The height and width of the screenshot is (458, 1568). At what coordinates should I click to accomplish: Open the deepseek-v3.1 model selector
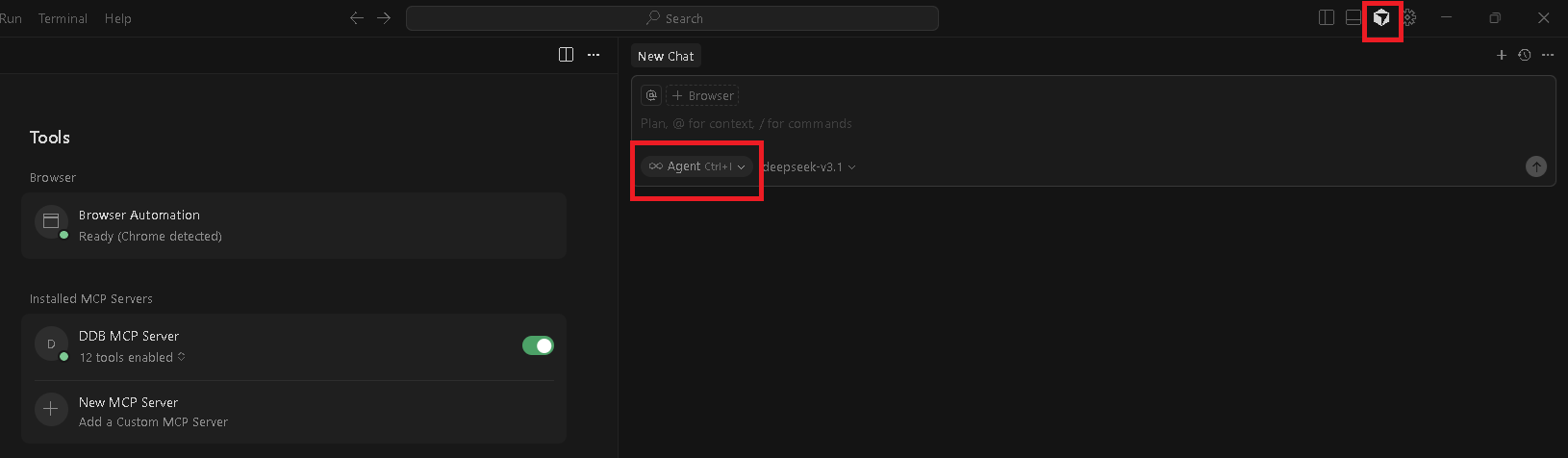tap(808, 167)
